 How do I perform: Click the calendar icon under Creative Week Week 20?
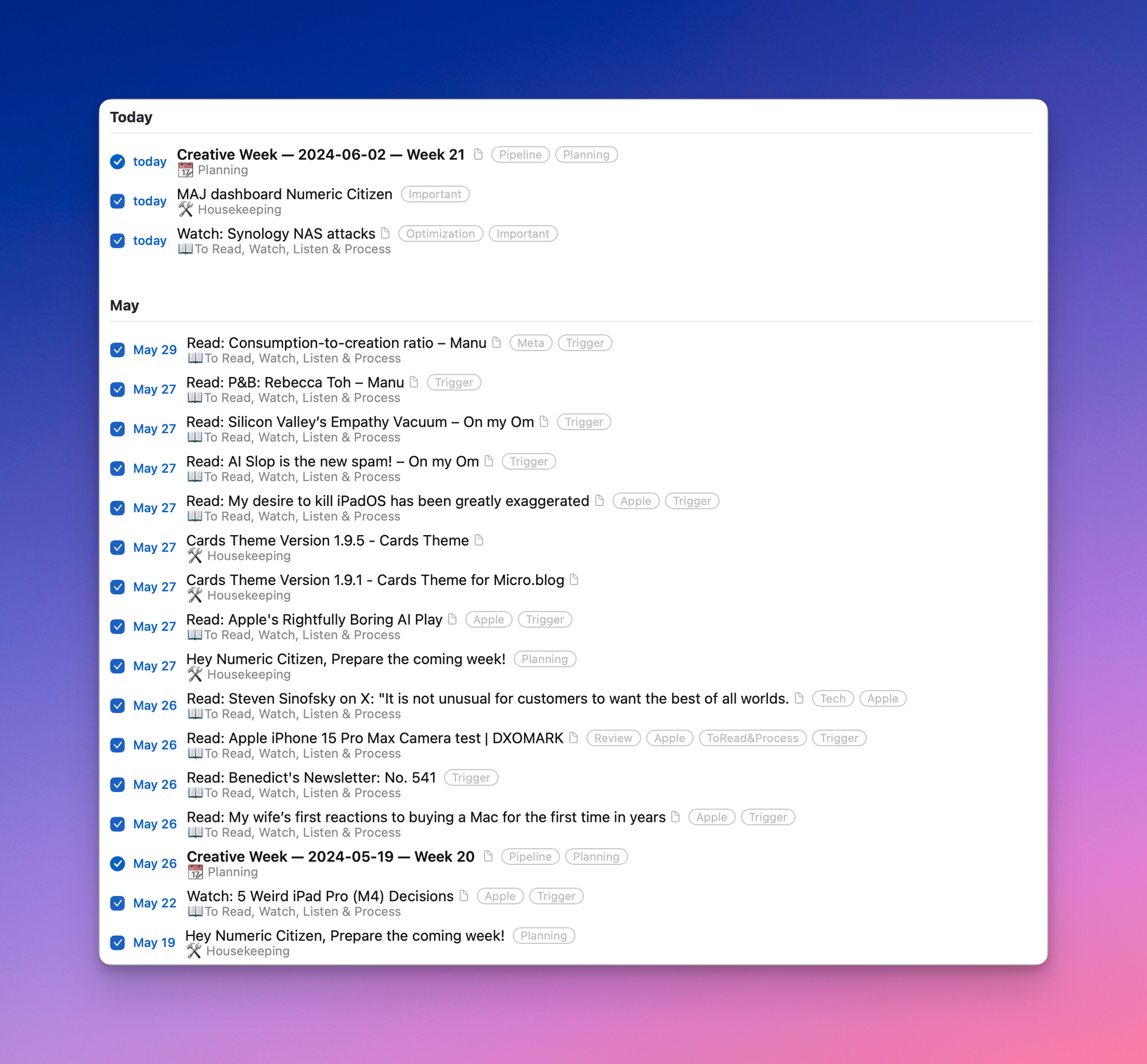[195, 872]
